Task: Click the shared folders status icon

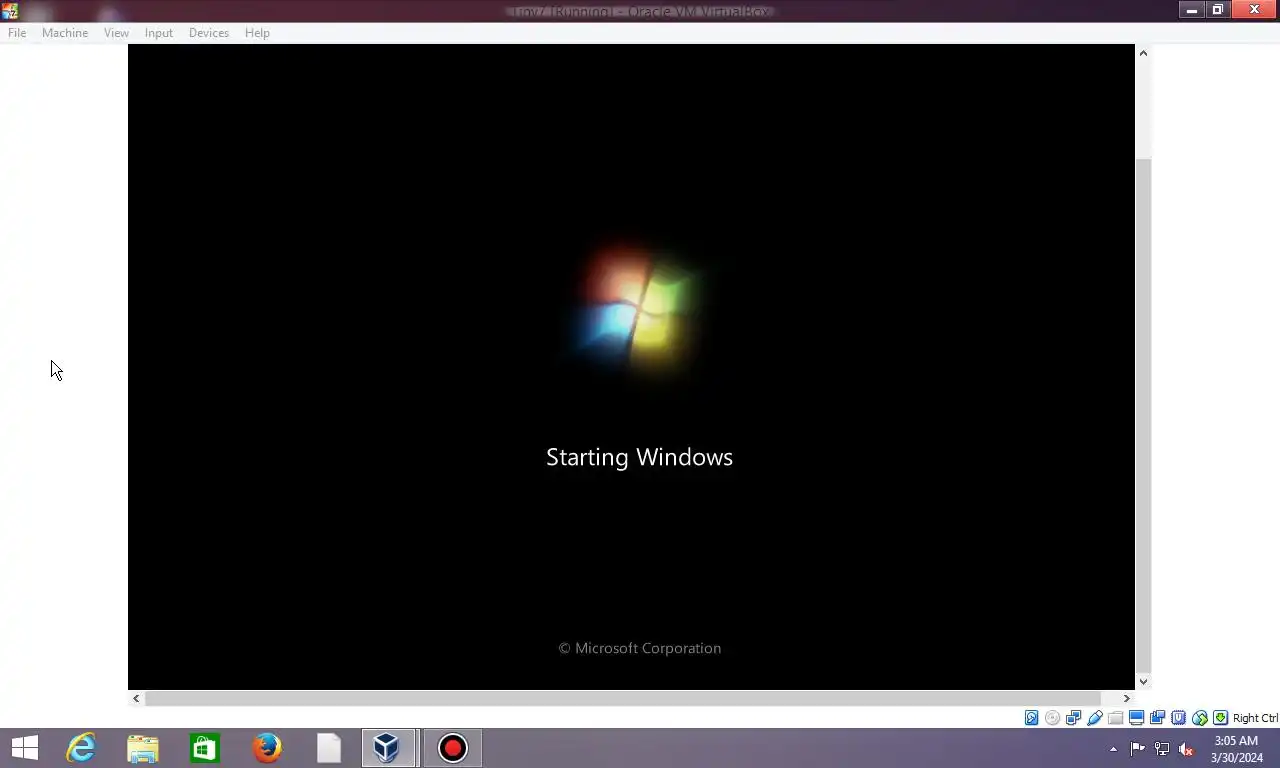Action: pyautogui.click(x=1115, y=718)
